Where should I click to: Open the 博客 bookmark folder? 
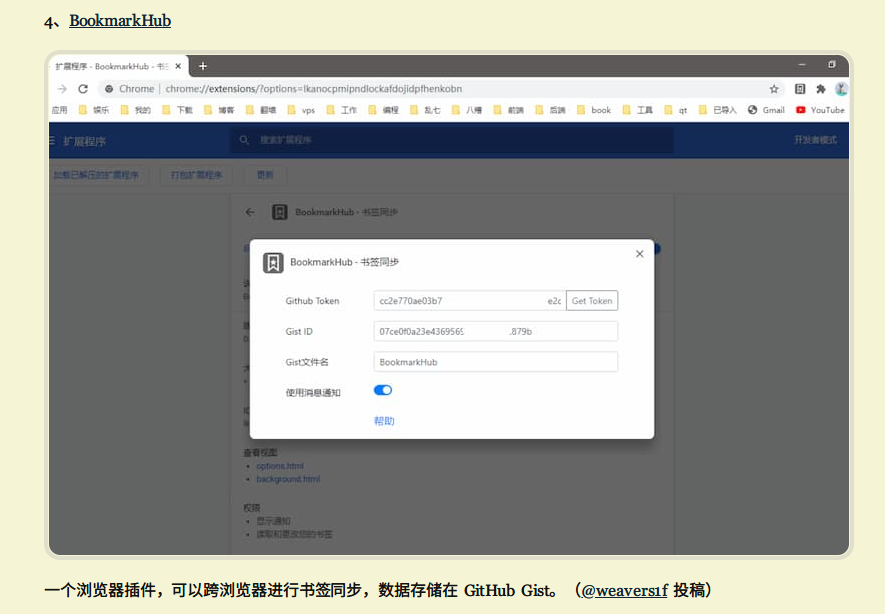pyautogui.click(x=219, y=110)
